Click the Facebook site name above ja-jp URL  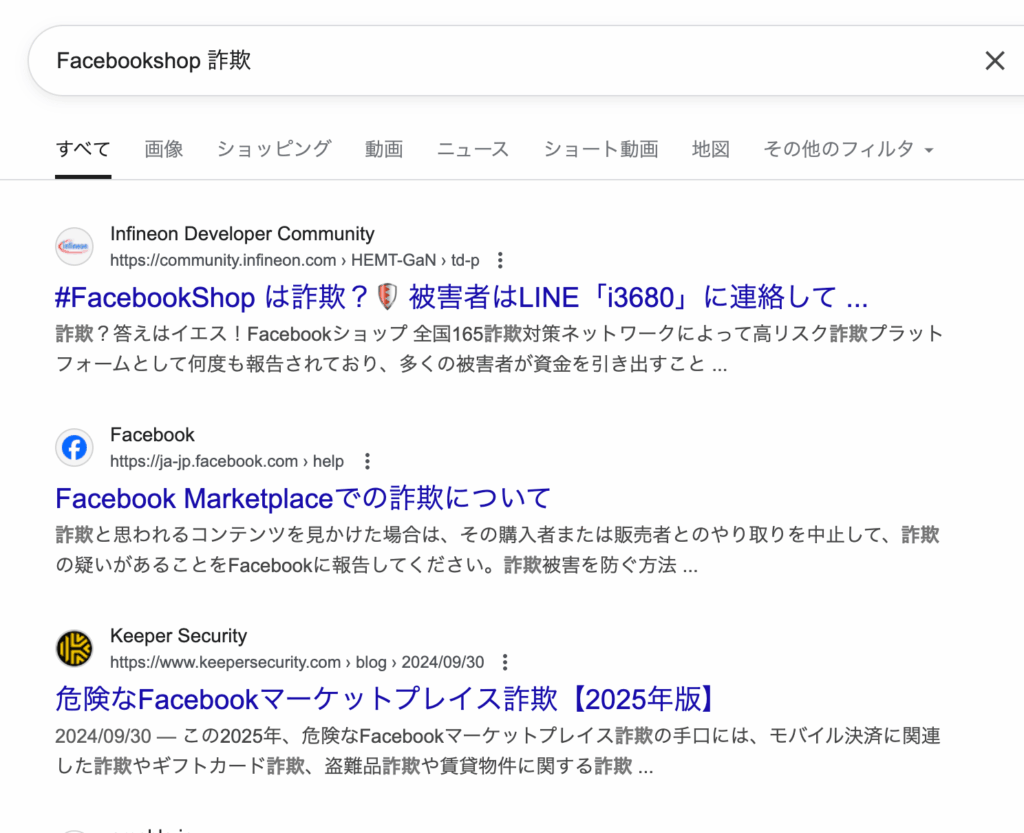point(152,435)
